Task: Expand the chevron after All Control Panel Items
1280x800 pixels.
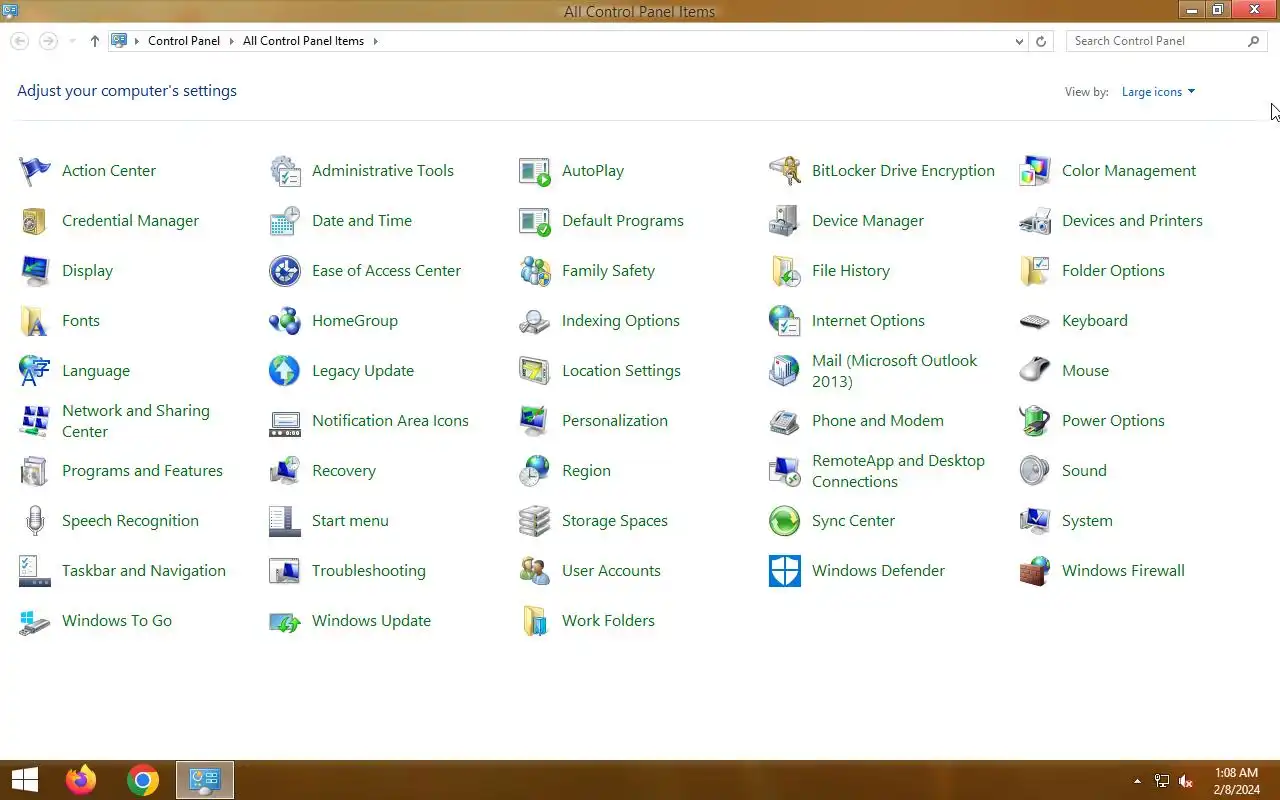Action: tap(376, 41)
